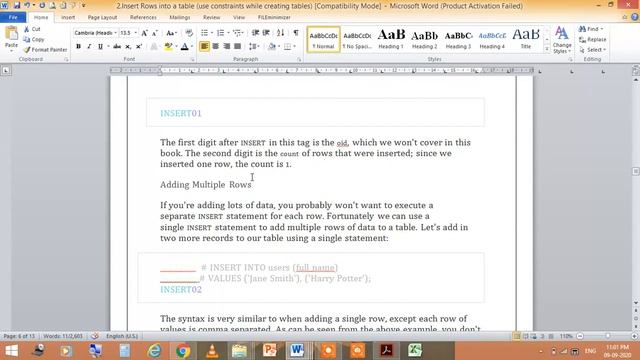Click the tab selector box beside the ruler
Image resolution: width=640 pixels, height=360 pixels.
[6, 71]
